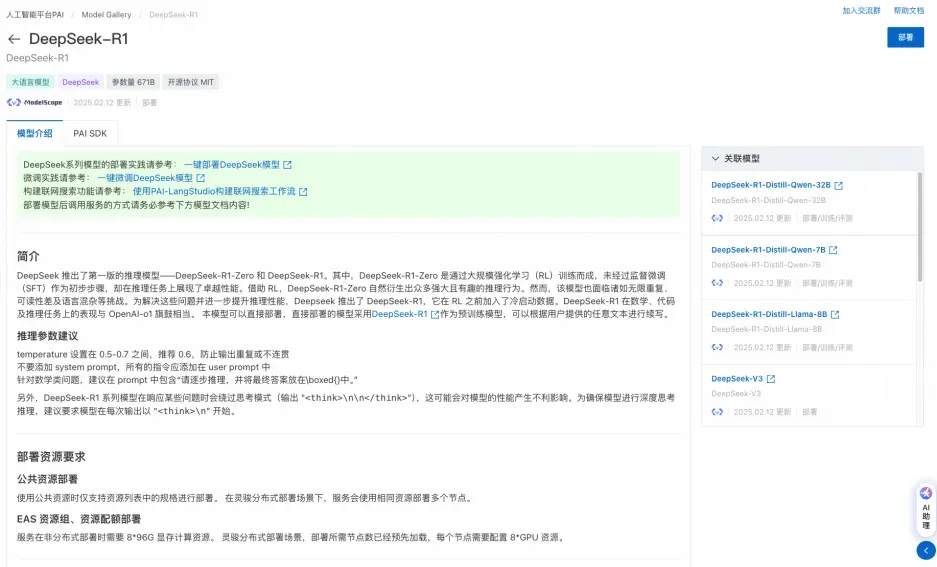Click the 参数量 671B tag
The width and height of the screenshot is (937, 567).
point(133,82)
